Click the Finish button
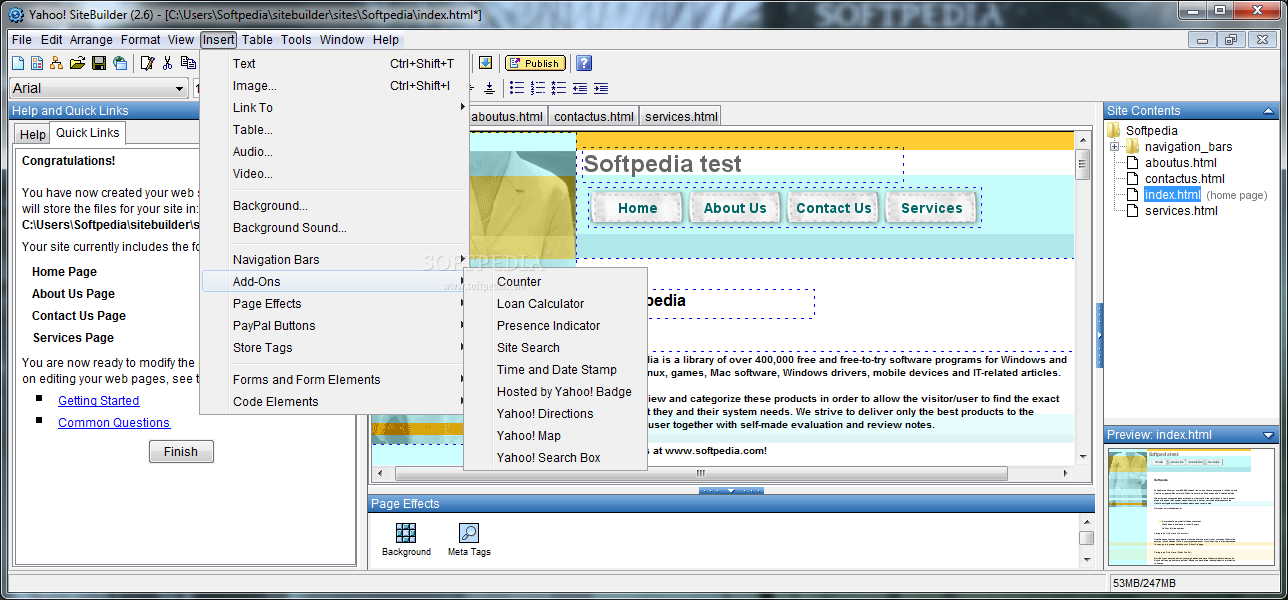Image resolution: width=1288 pixels, height=600 pixels. (181, 451)
